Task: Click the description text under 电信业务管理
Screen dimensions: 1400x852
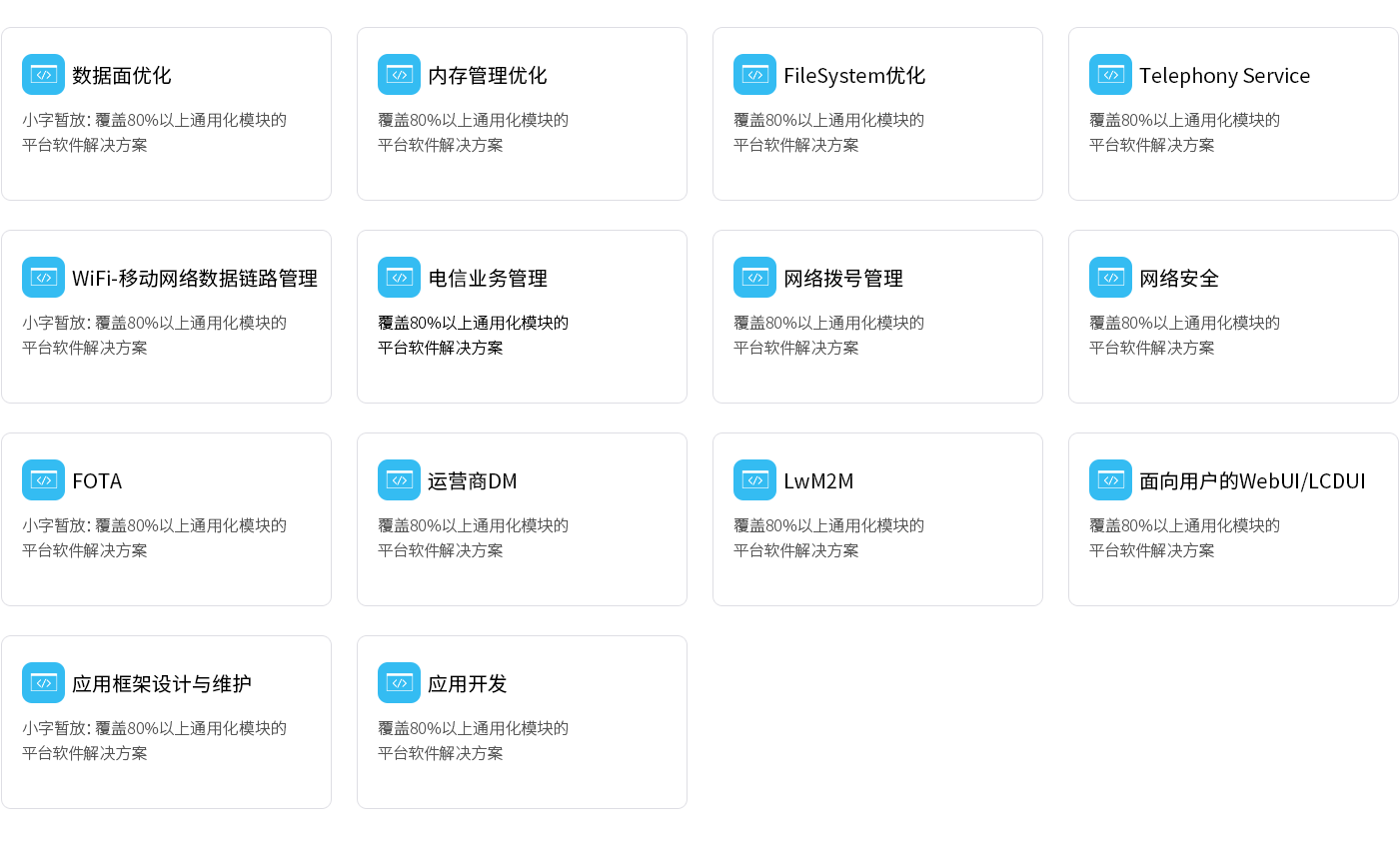Action: tap(473, 336)
